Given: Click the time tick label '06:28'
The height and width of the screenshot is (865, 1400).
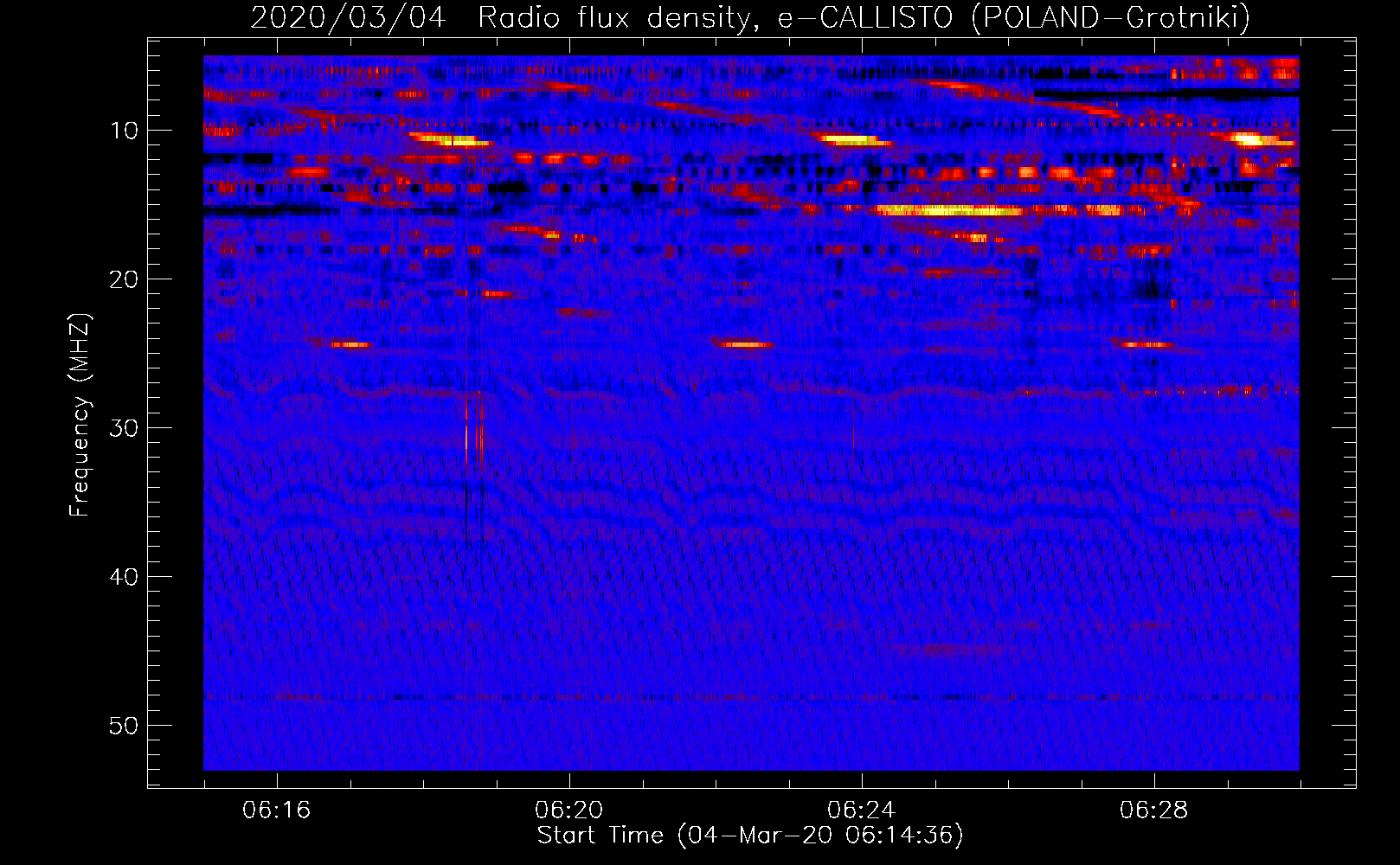Looking at the screenshot, I should click(x=1154, y=811).
